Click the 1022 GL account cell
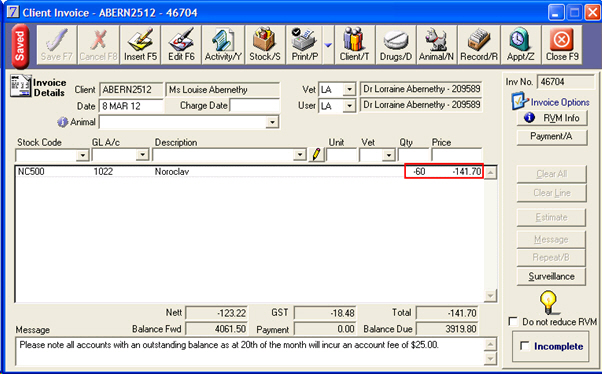The height and width of the screenshot is (374, 602). pos(103,171)
